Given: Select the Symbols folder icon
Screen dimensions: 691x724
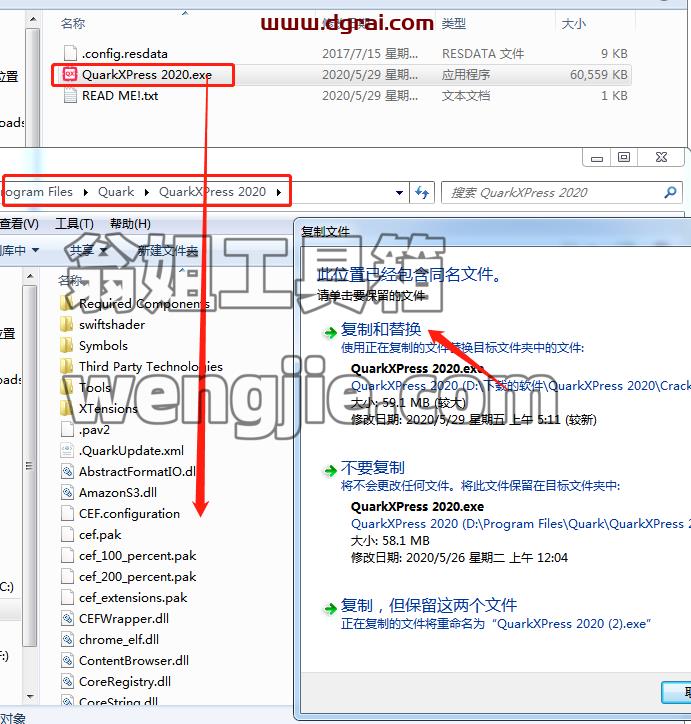Looking at the screenshot, I should pyautogui.click(x=67, y=345).
